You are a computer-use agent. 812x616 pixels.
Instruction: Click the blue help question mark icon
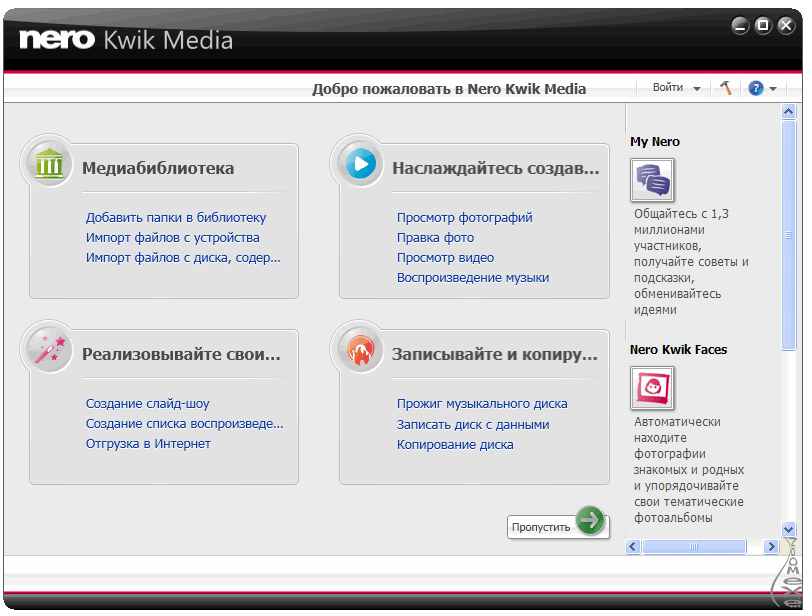point(756,89)
